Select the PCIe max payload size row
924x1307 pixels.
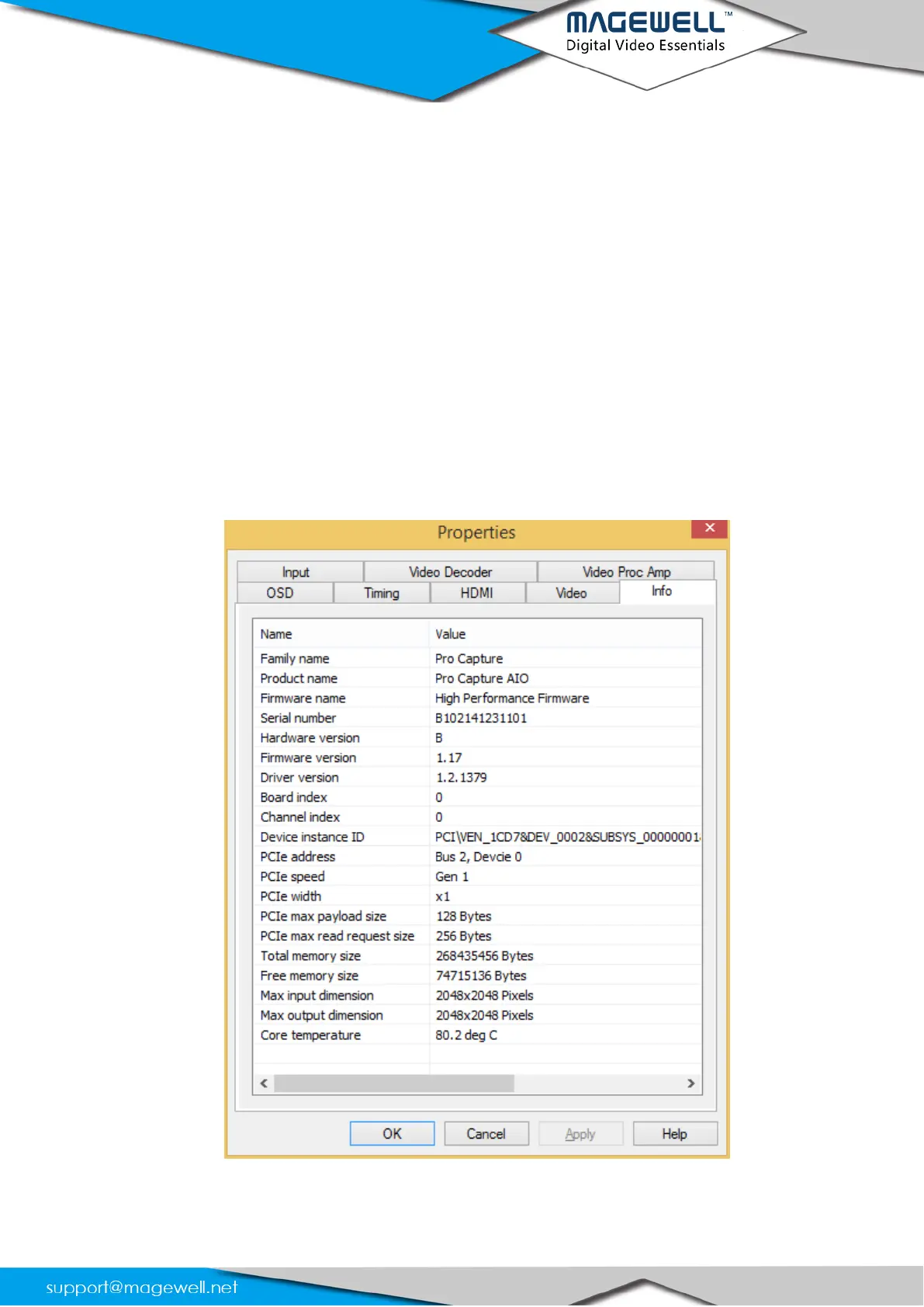(x=478, y=916)
